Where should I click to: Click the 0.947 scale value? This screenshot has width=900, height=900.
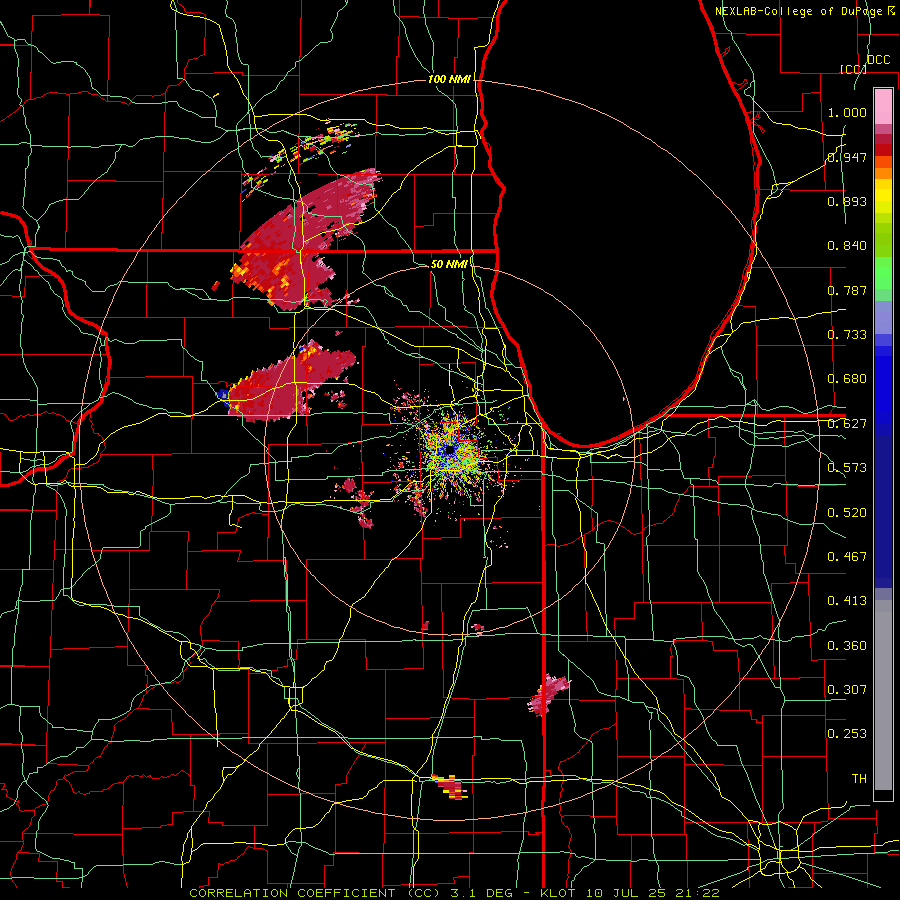click(x=847, y=157)
